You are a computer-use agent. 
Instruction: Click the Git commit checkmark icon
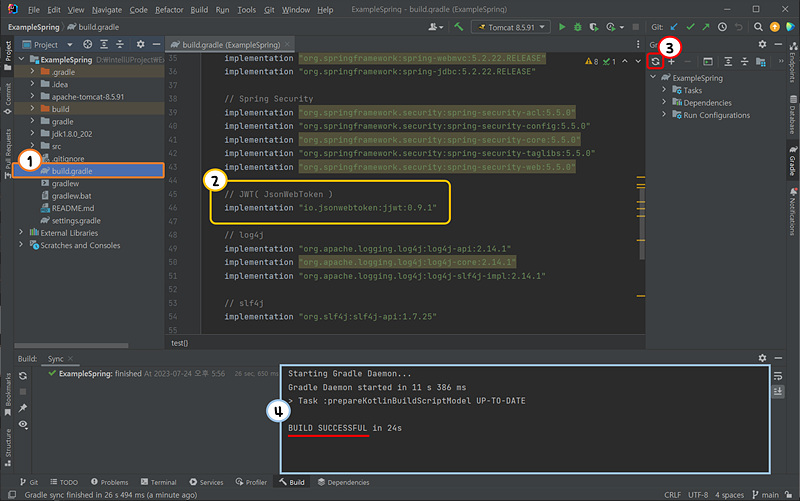pyautogui.click(x=690, y=27)
